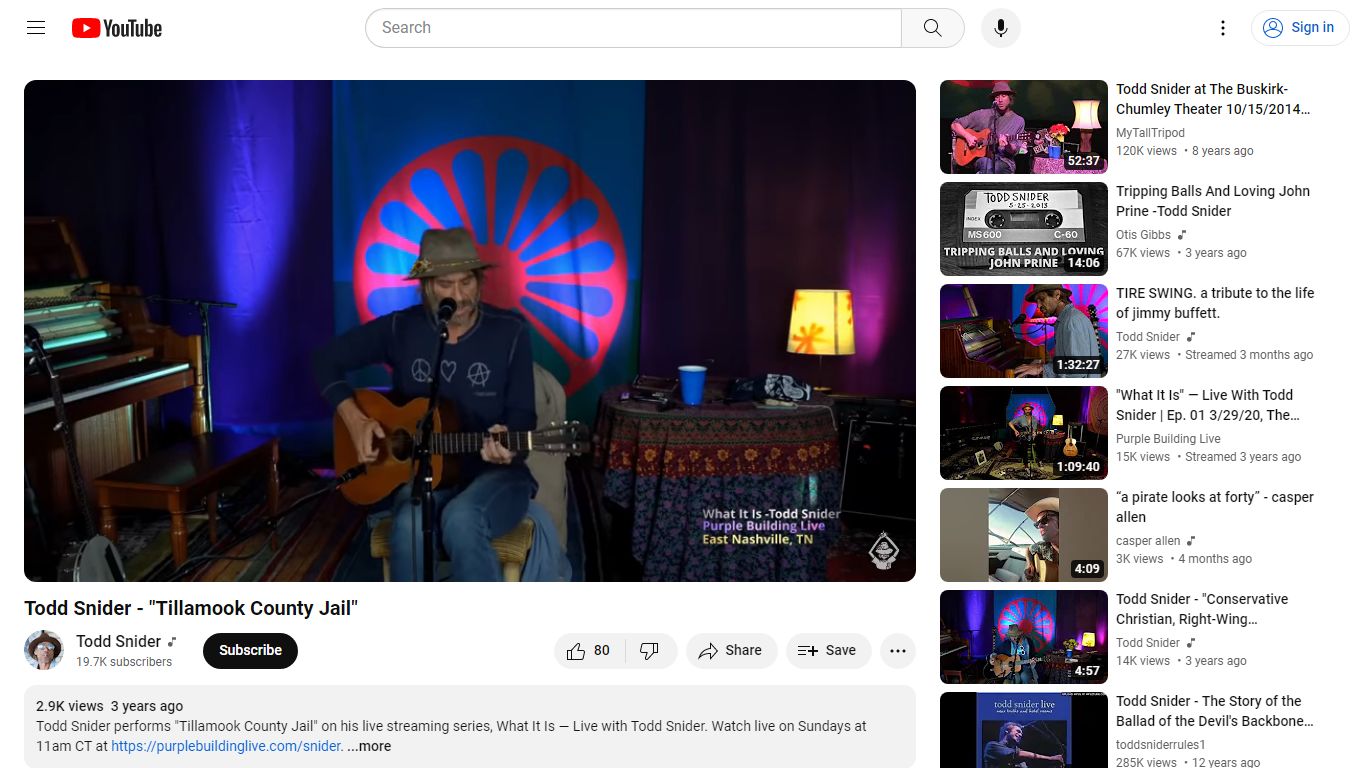The width and height of the screenshot is (1366, 768).
Task: Open more actions ellipsis under video
Action: 898,651
